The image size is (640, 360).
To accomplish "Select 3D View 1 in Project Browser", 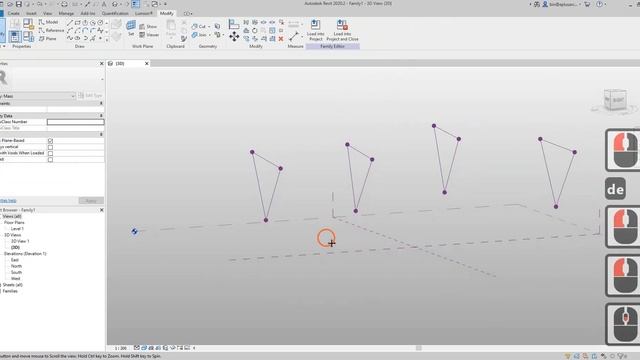I will tap(20, 241).
